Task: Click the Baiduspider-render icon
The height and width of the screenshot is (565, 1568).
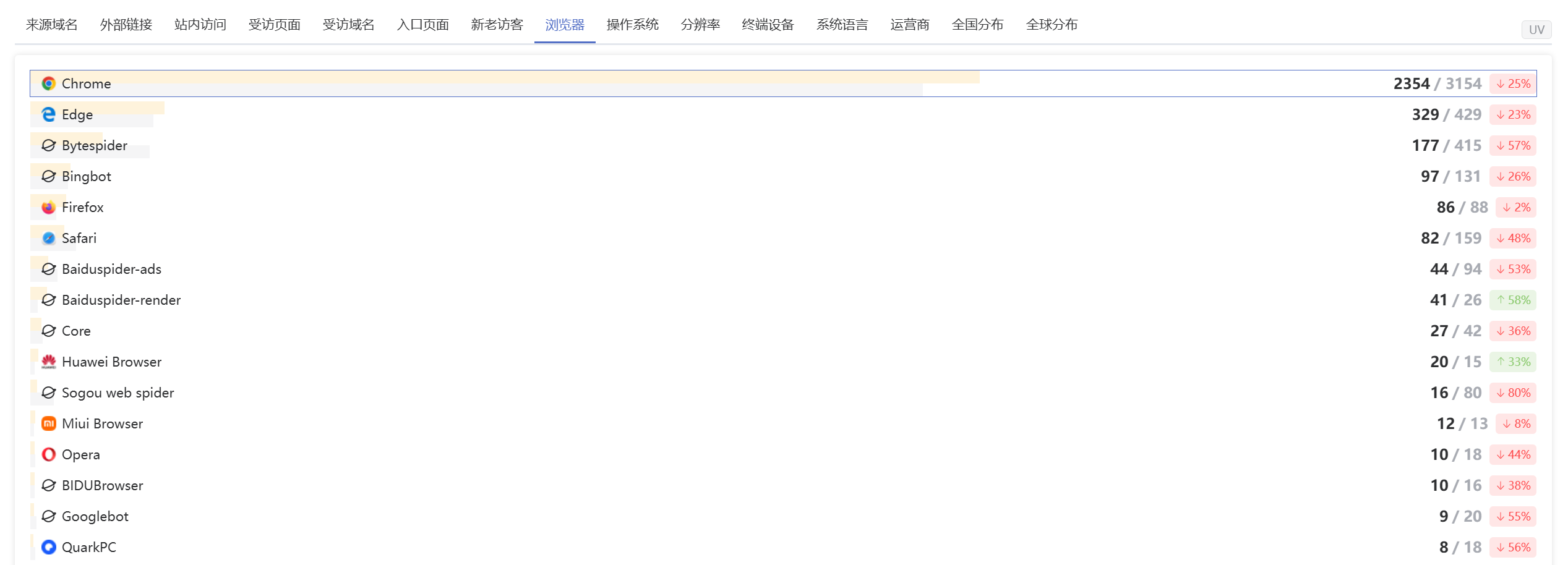Action: (x=49, y=300)
